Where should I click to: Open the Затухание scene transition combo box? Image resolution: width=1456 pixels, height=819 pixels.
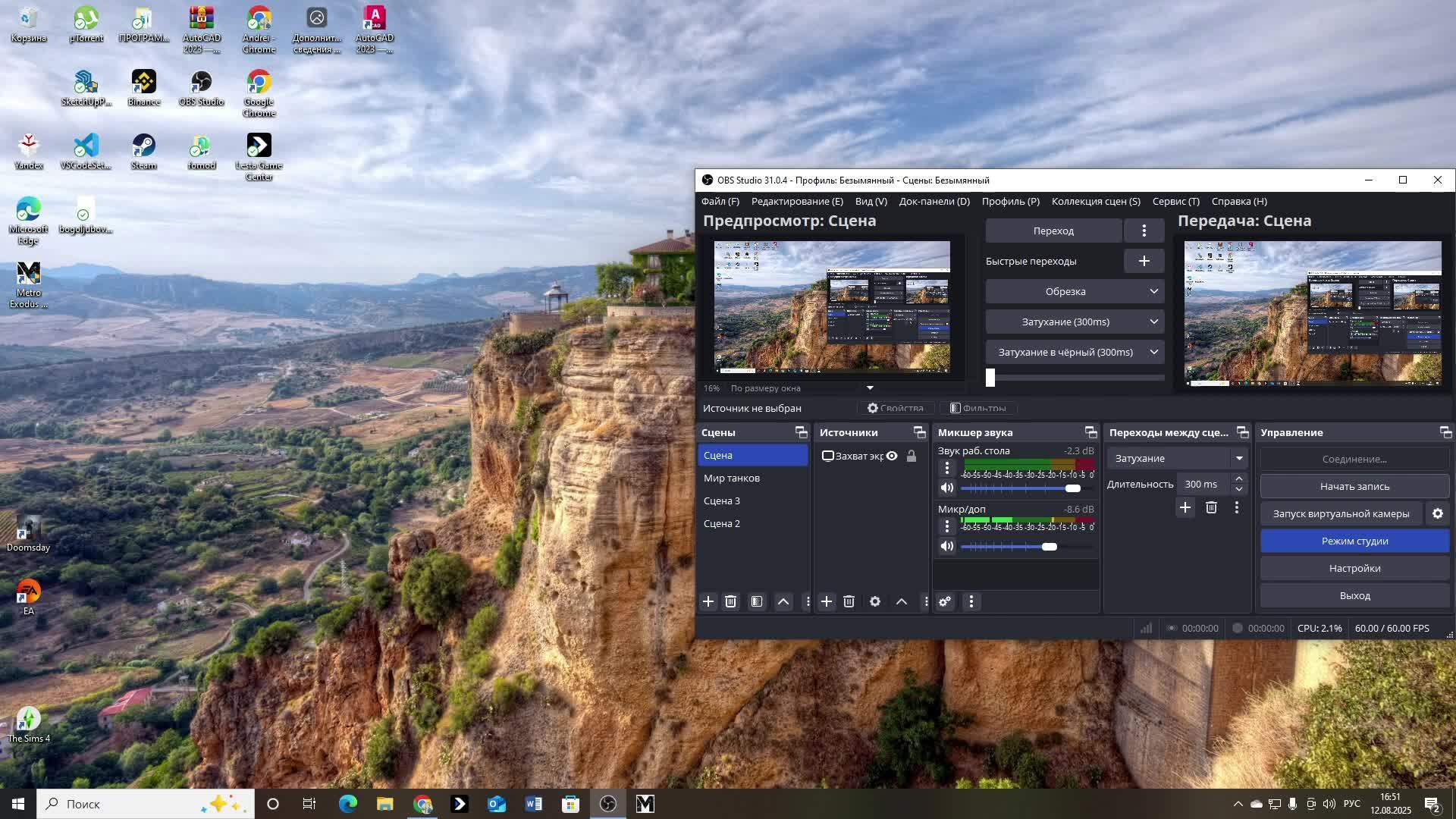click(1176, 458)
